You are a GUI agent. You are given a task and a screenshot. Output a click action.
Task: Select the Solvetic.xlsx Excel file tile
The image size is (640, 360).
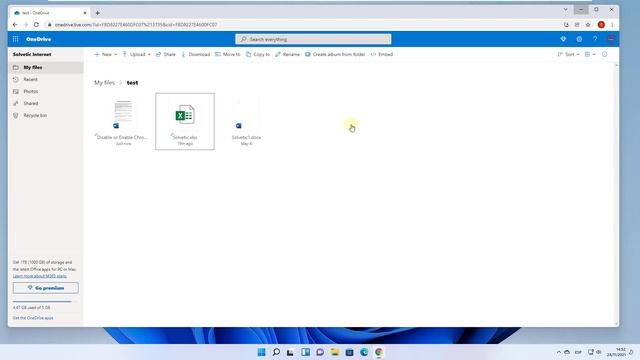(185, 121)
